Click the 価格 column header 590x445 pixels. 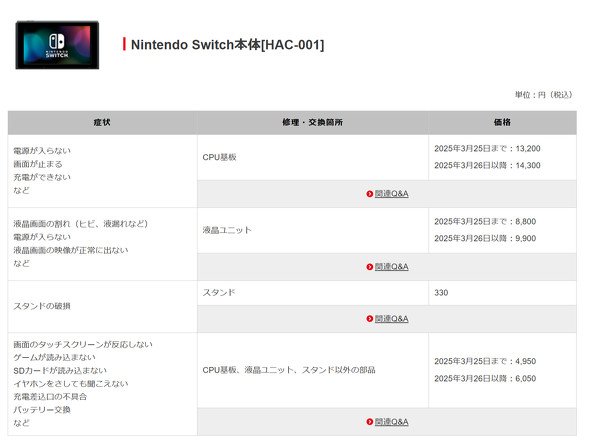point(502,123)
